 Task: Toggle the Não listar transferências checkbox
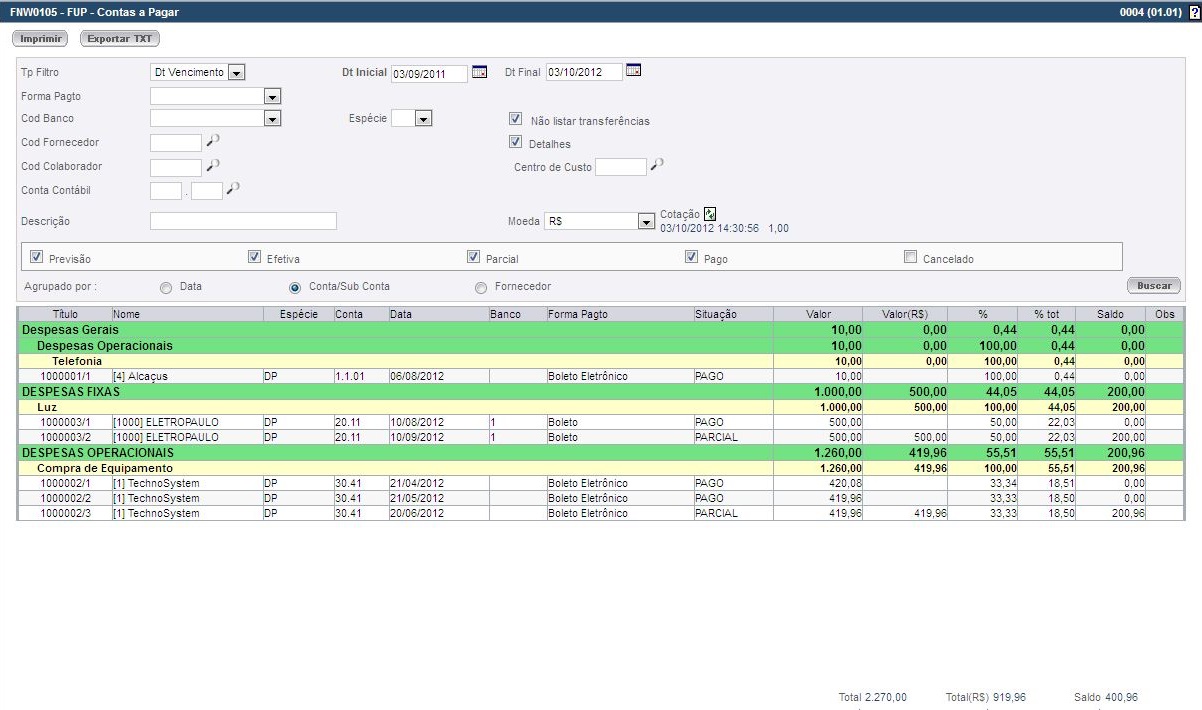coord(516,119)
